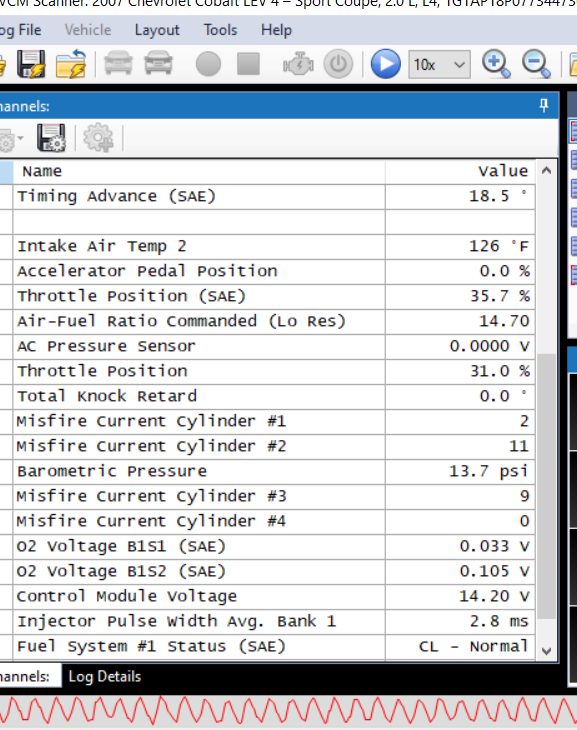The image size is (577, 730).
Task: Select the Total Knock Retard row
Action: [x=274, y=396]
